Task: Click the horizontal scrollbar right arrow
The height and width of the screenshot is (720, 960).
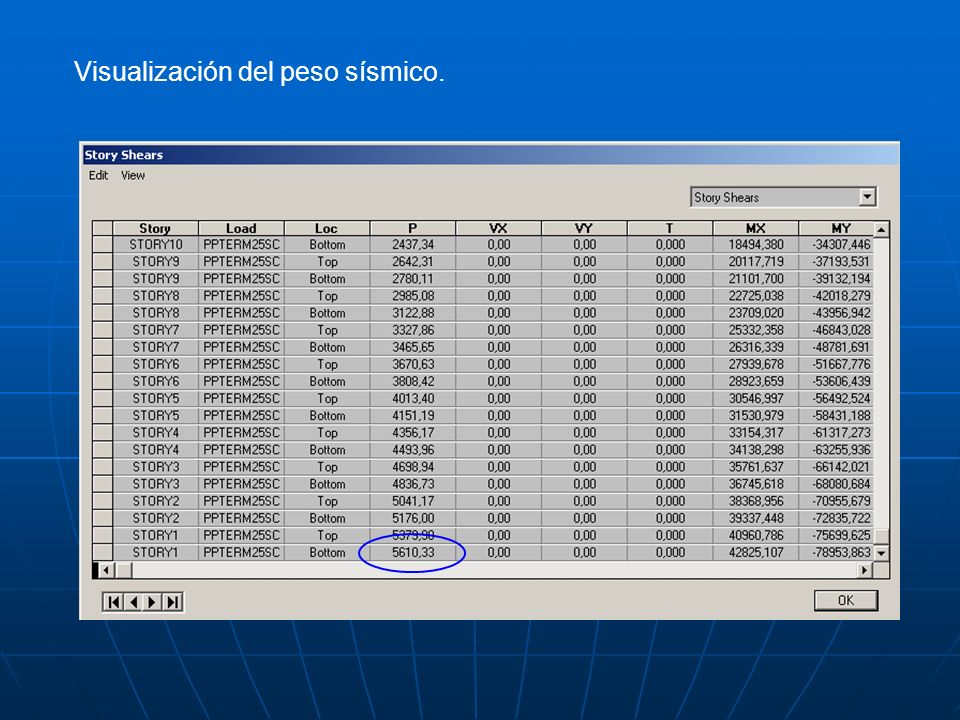Action: coord(864,571)
